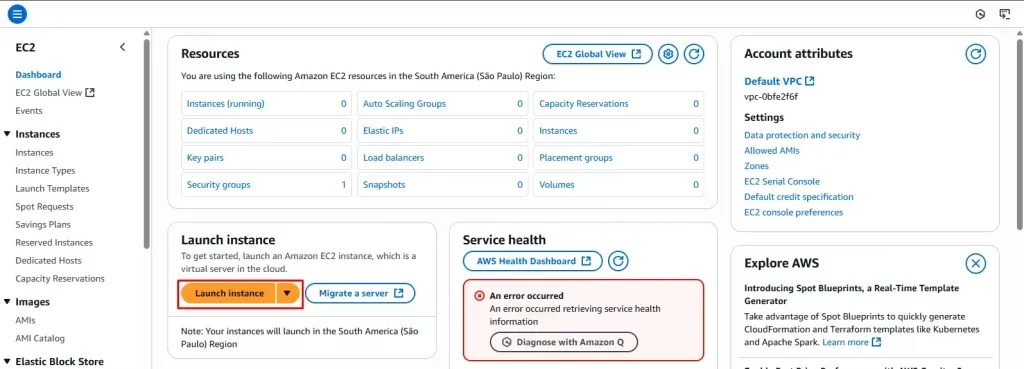The height and width of the screenshot is (369, 1024).
Task: Collapse the Elastic Block Store section
Action: [8, 362]
